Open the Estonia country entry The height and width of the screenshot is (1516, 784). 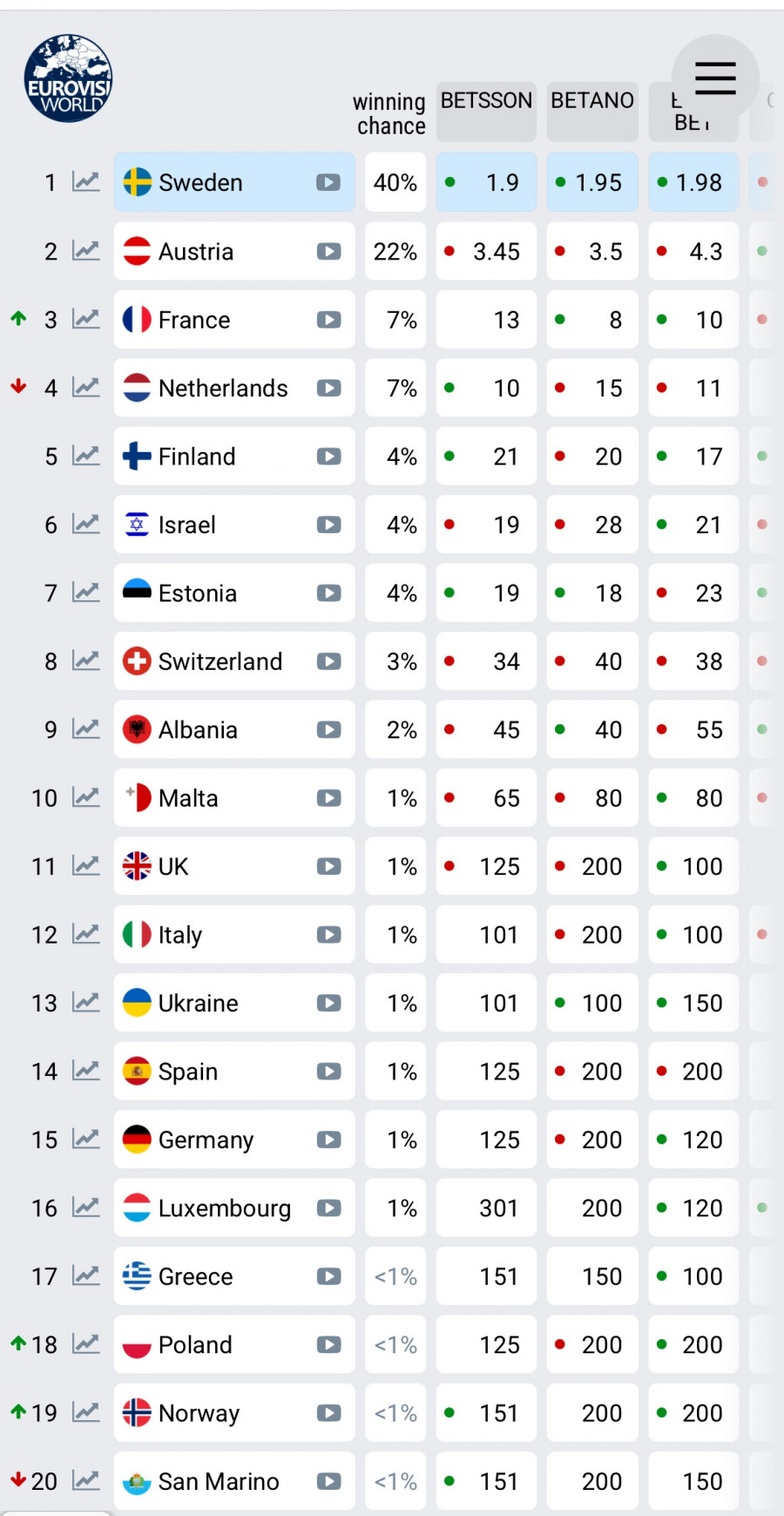click(x=198, y=593)
